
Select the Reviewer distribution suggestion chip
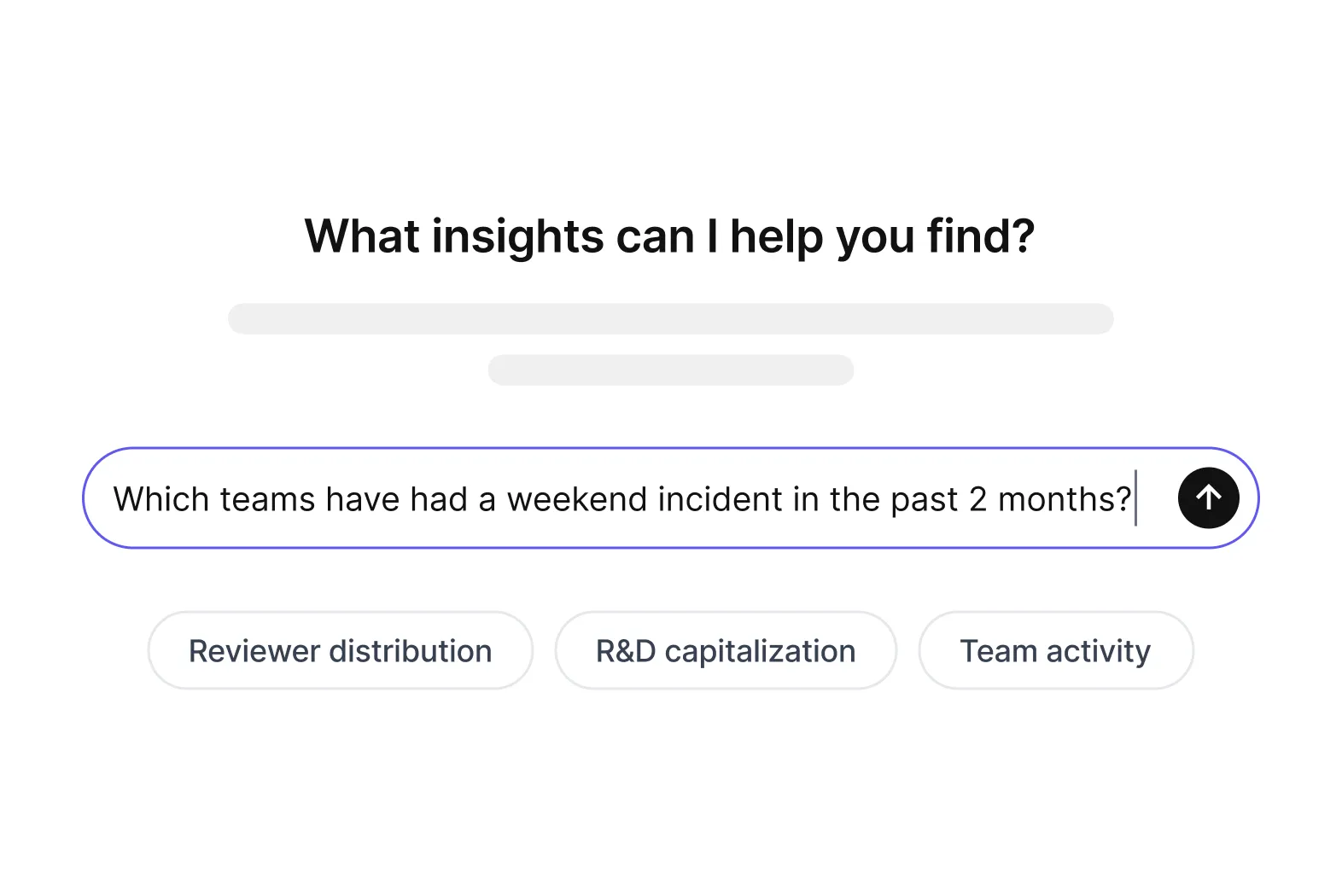[341, 650]
